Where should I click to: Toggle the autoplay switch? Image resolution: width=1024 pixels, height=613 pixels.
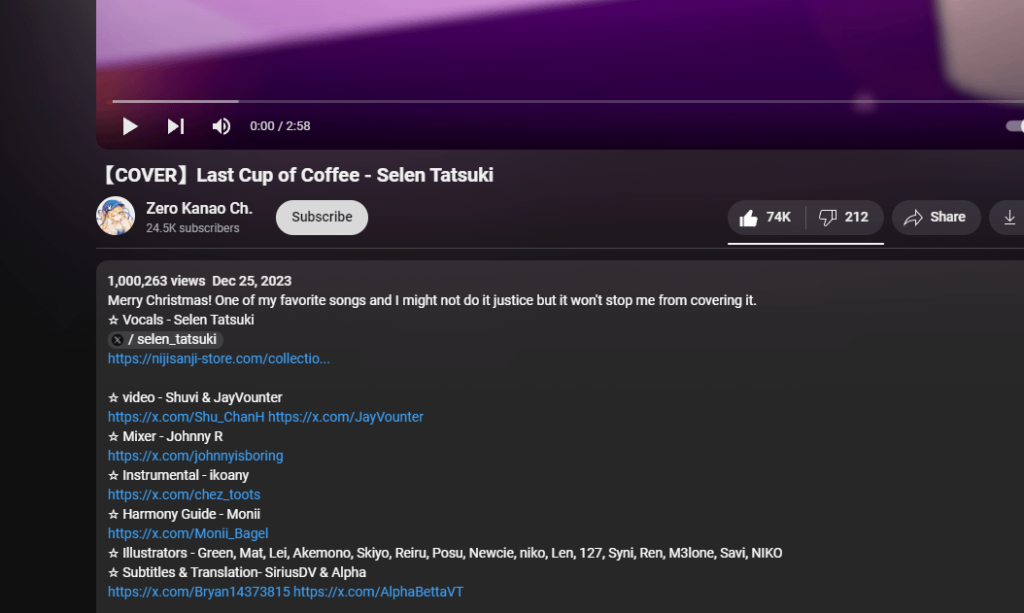[1015, 126]
